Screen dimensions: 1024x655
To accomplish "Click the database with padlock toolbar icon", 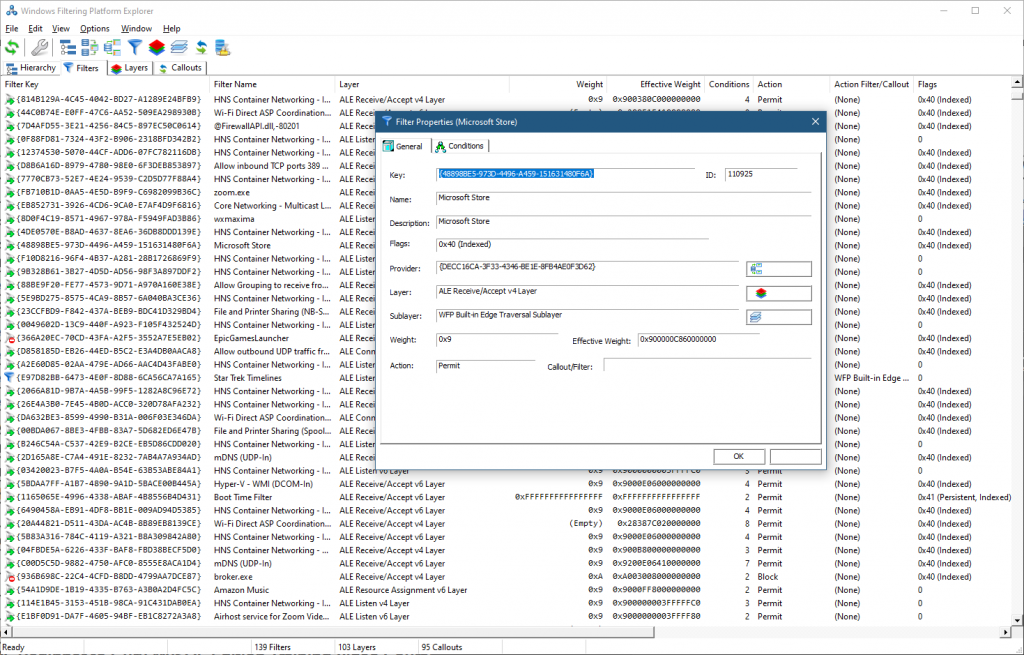I will coord(222,47).
